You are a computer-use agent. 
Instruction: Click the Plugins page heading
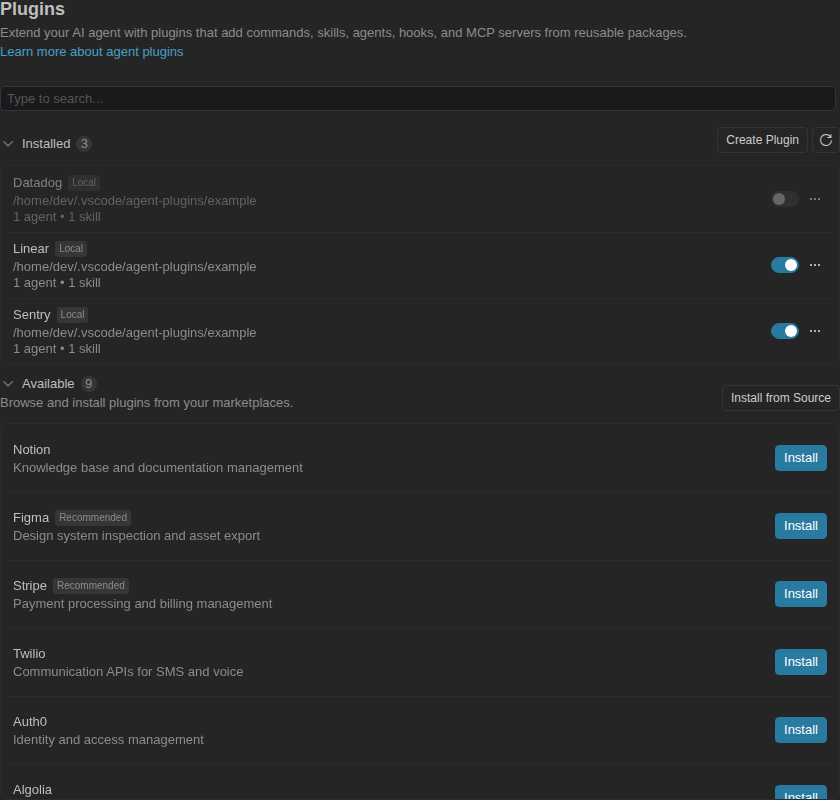[32, 9]
